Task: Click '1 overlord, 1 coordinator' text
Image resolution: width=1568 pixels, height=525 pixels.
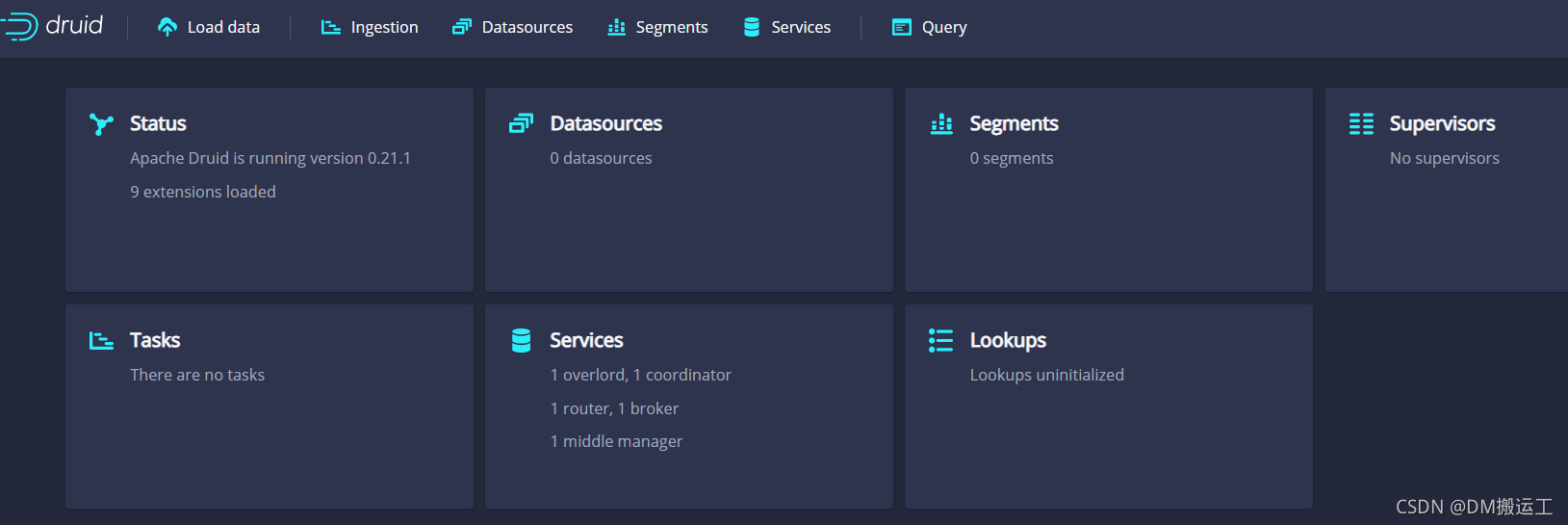Action: point(641,375)
